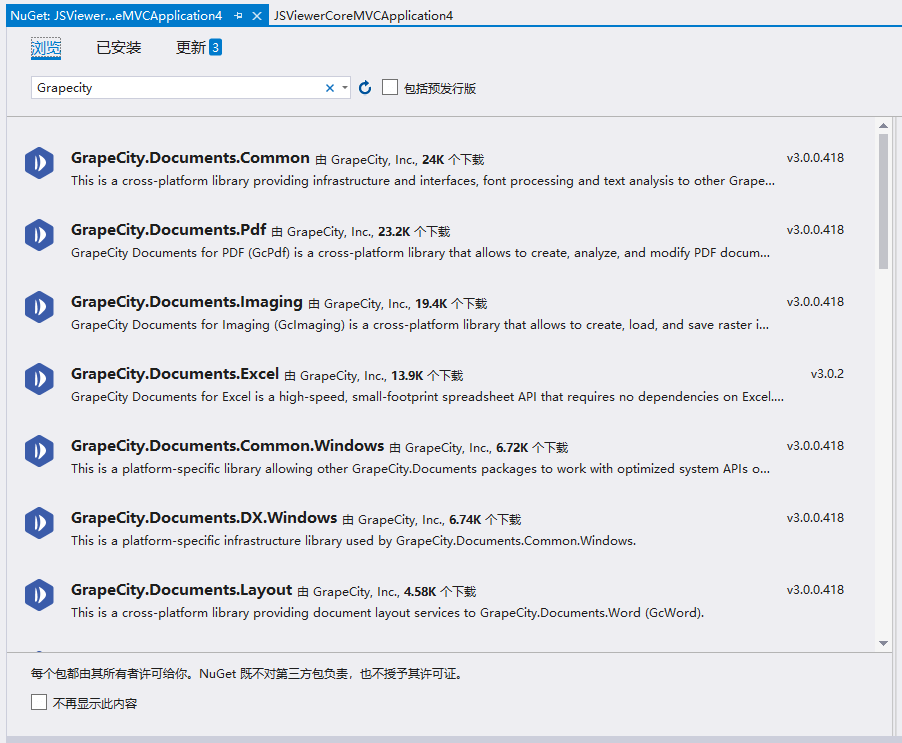Click the GcWord layout services description
Viewport: 902px width, 743px height.
[388, 613]
